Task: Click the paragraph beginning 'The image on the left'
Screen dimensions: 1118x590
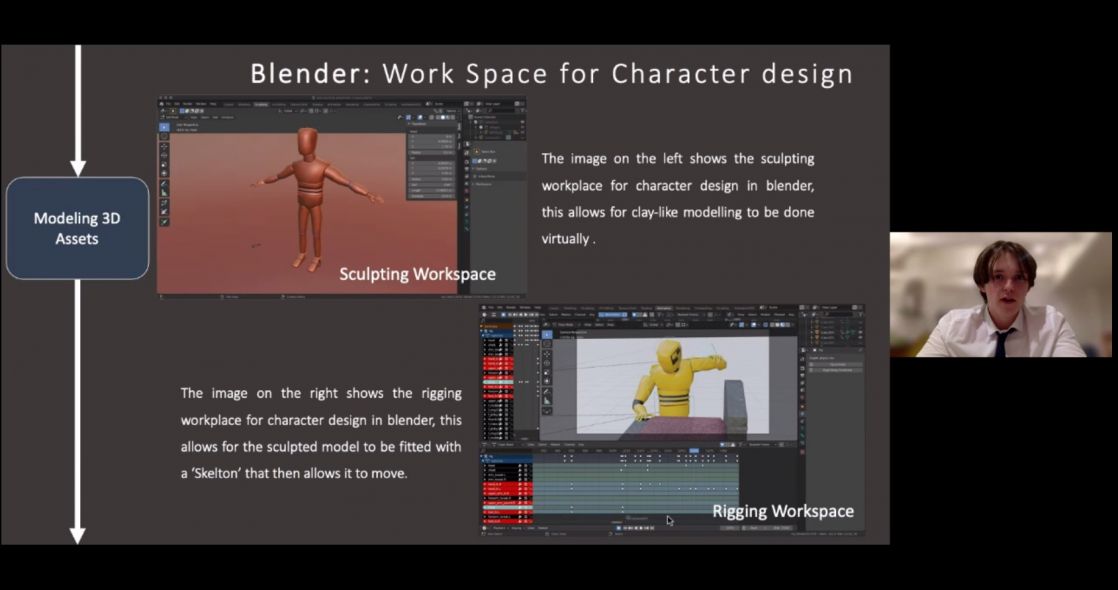Action: (677, 198)
